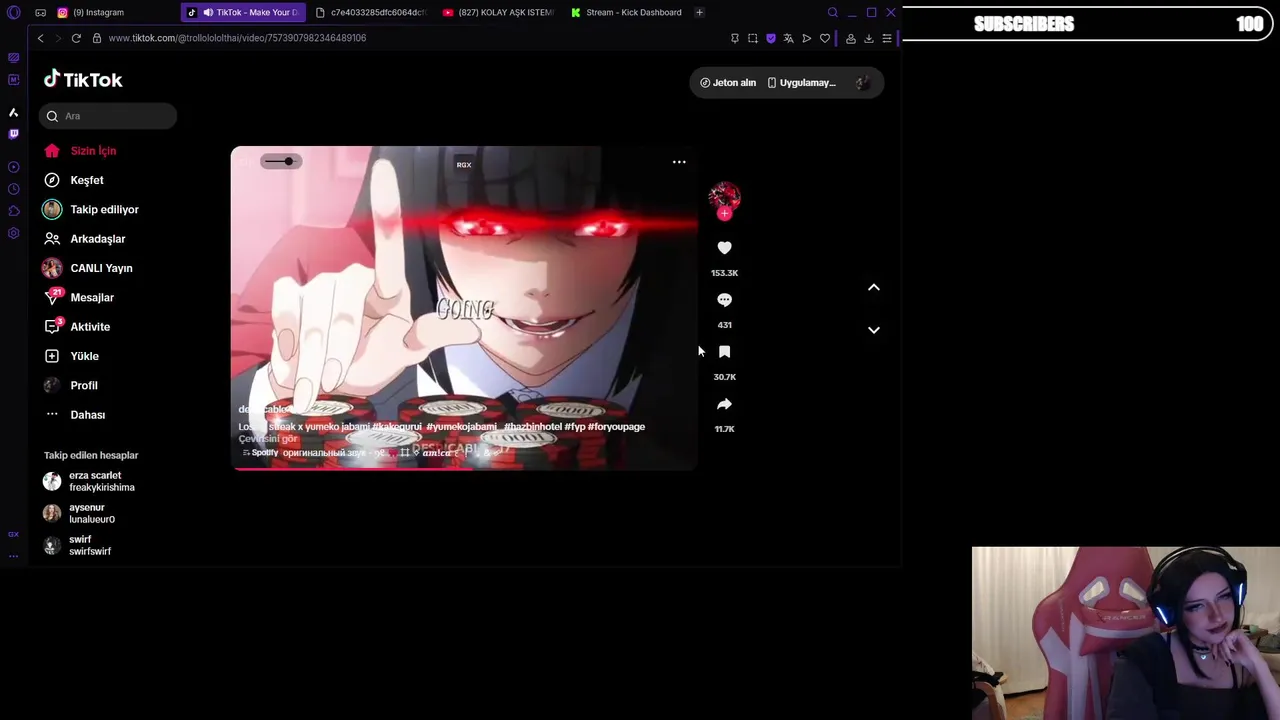Screen dimensions: 1280x720
Task: Expand the Dahası menu
Action: [75, 415]
